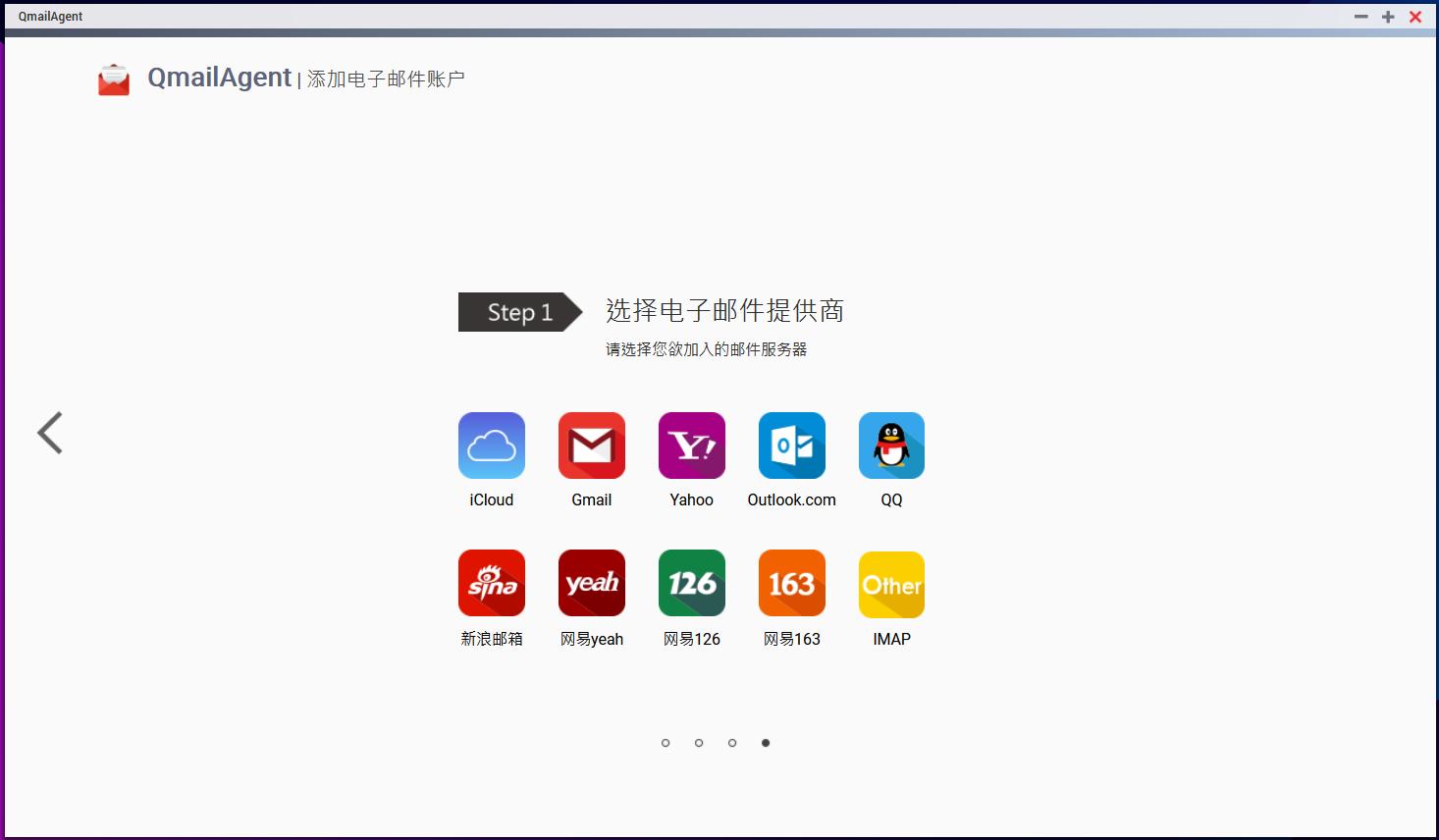This screenshot has width=1439, height=840.
Task: Pick Outlook.com as your provider
Action: click(x=791, y=446)
